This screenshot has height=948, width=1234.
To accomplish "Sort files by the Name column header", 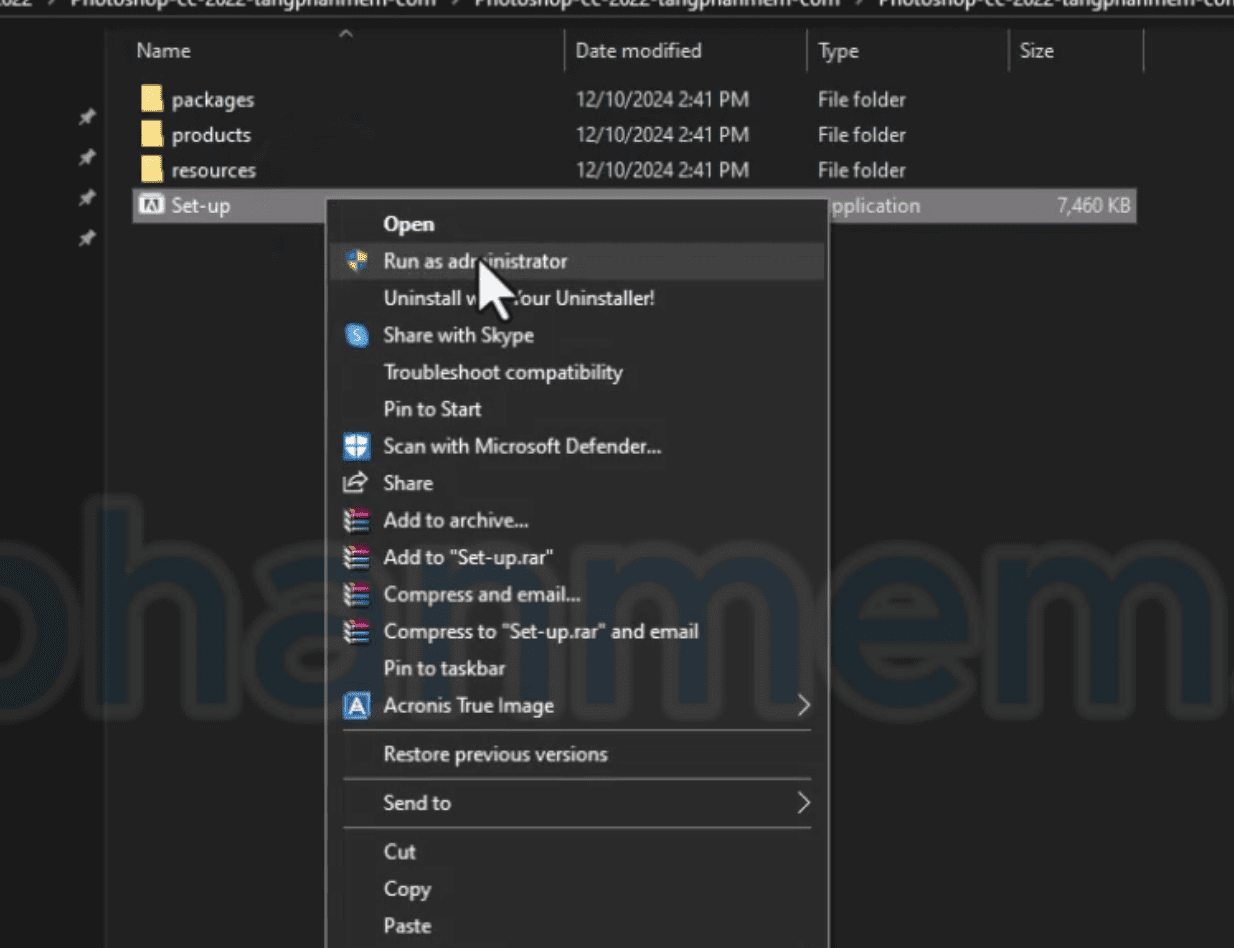I will click(163, 50).
